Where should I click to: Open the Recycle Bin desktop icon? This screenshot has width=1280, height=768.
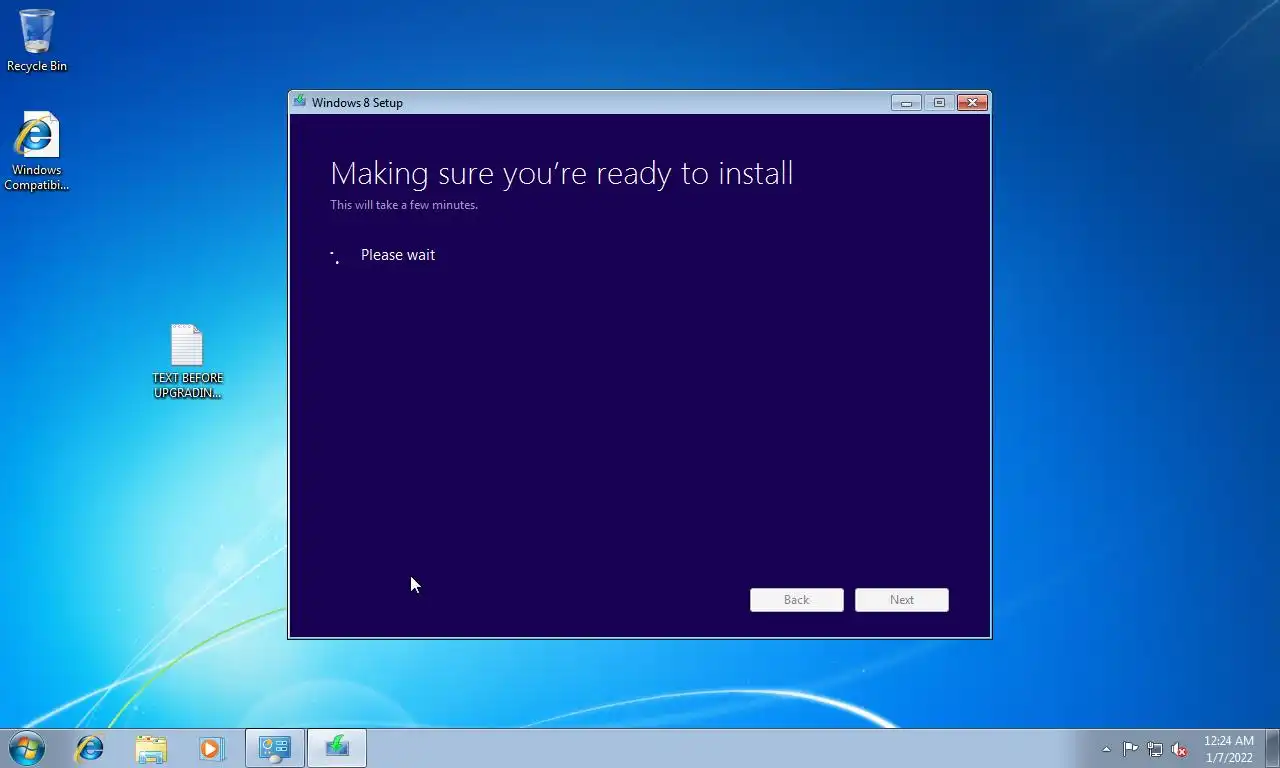[37, 40]
